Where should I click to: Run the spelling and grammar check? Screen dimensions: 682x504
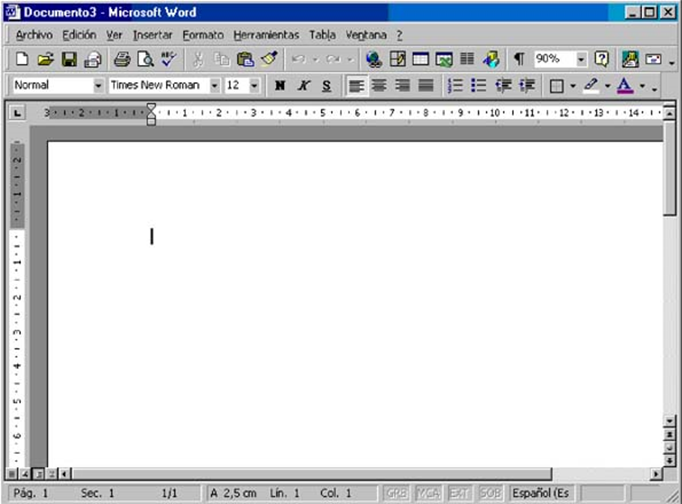click(x=168, y=59)
